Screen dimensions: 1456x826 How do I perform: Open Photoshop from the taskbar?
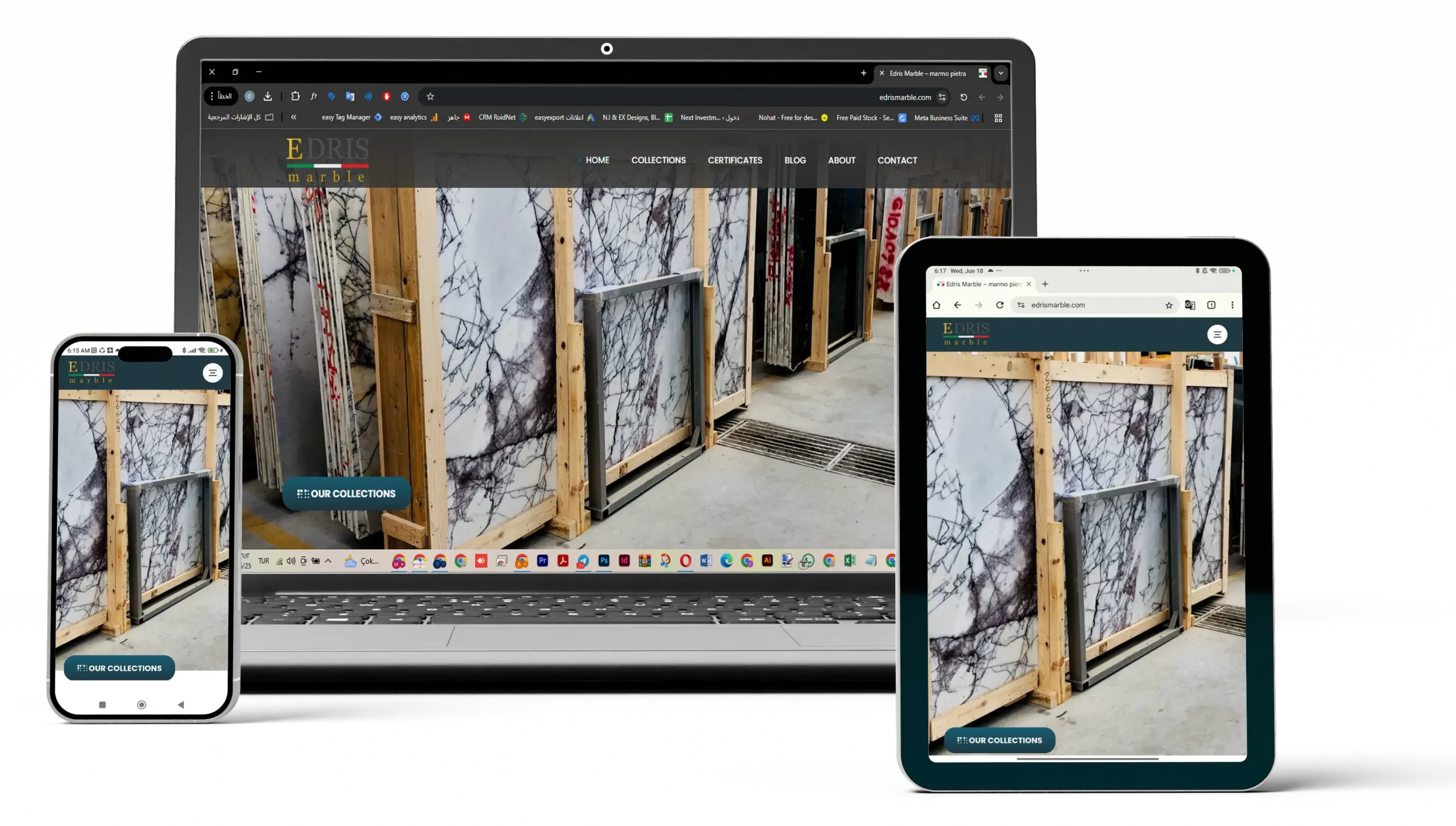[x=604, y=561]
